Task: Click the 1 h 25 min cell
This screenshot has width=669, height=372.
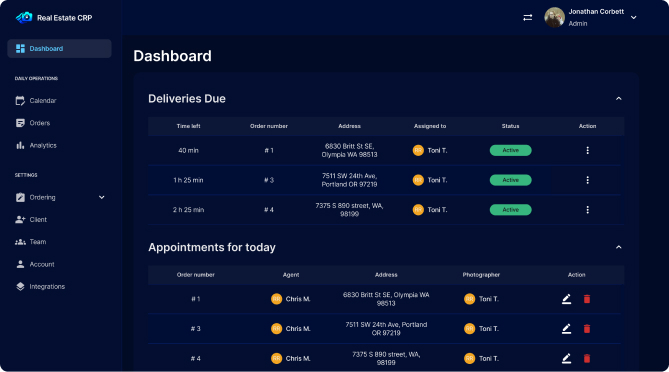Action: (x=188, y=180)
